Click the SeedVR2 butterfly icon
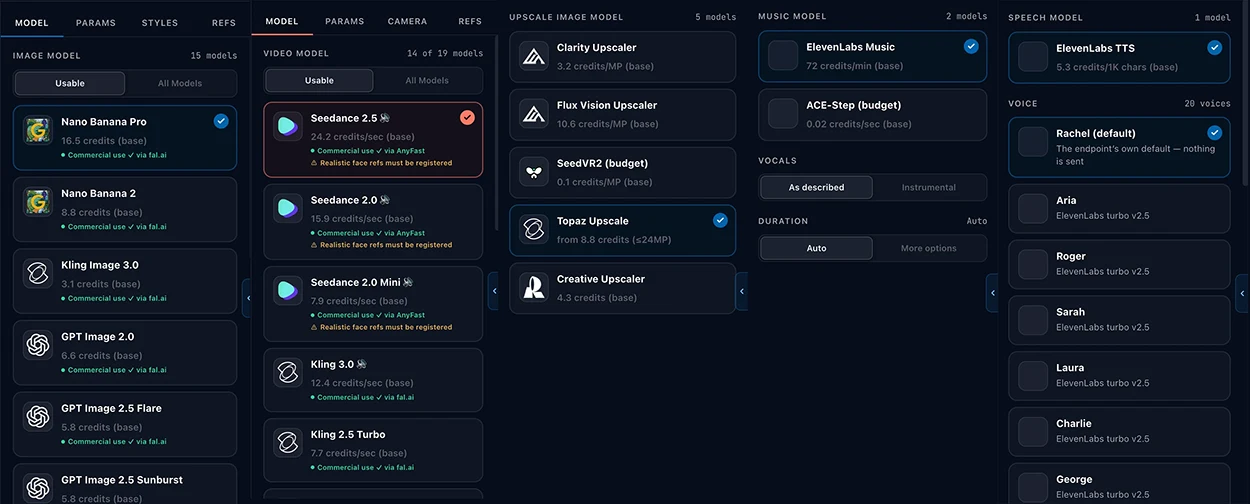Screen dimensions: 1250x504 pyautogui.click(x=534, y=172)
